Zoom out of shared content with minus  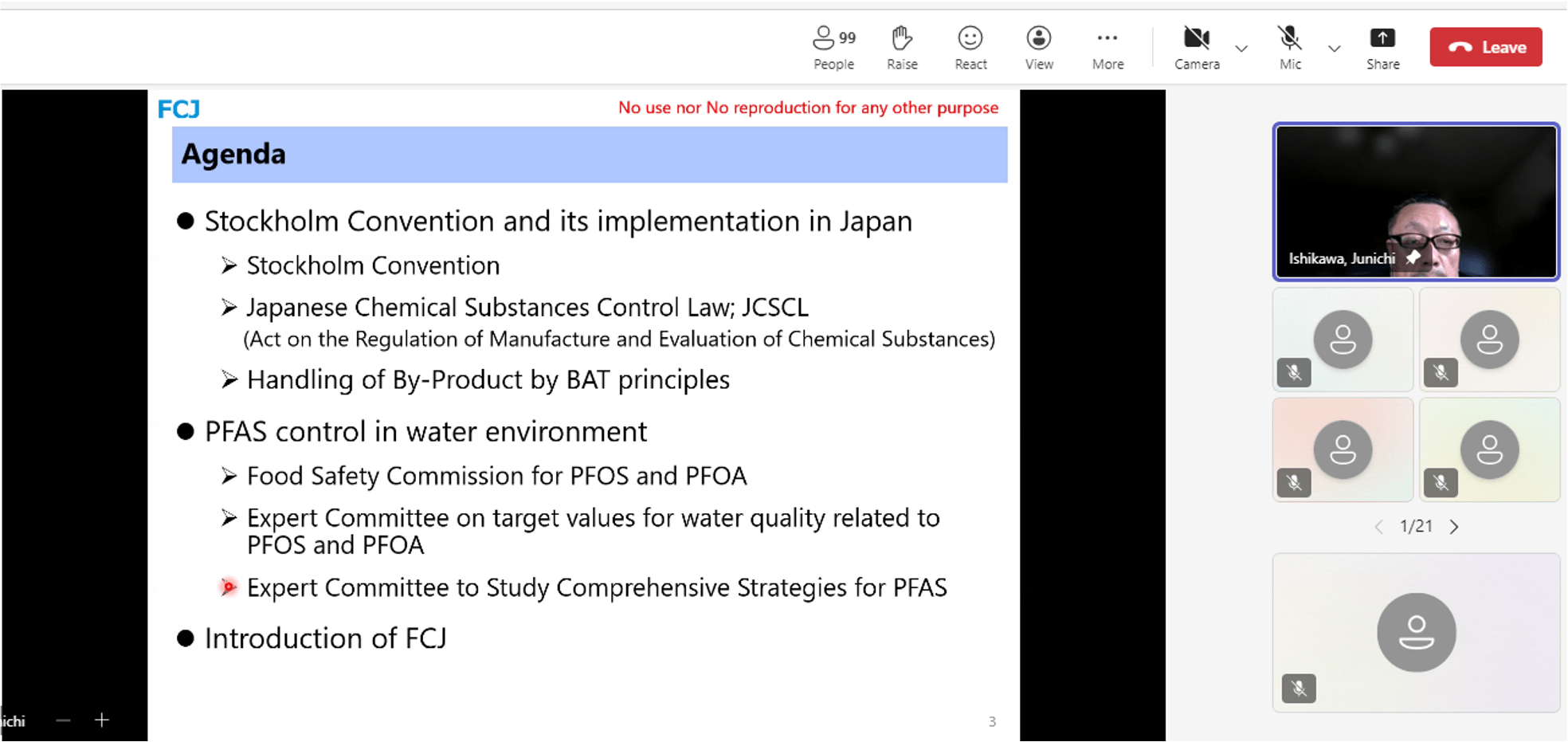[64, 720]
